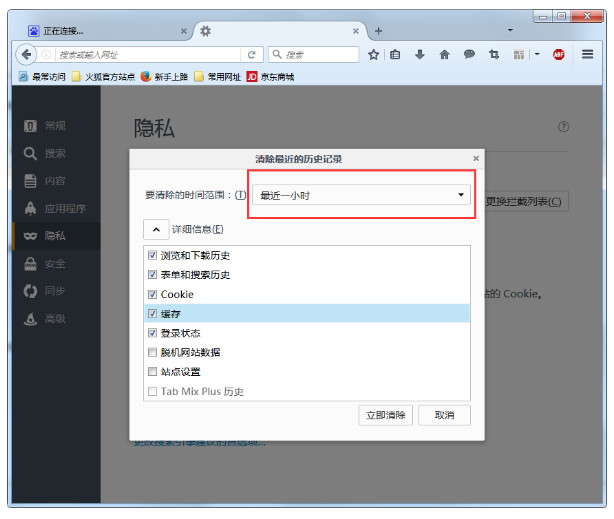The image size is (614, 519).
Task: Open 搜索 search settings in sidebar
Action: coord(56,154)
